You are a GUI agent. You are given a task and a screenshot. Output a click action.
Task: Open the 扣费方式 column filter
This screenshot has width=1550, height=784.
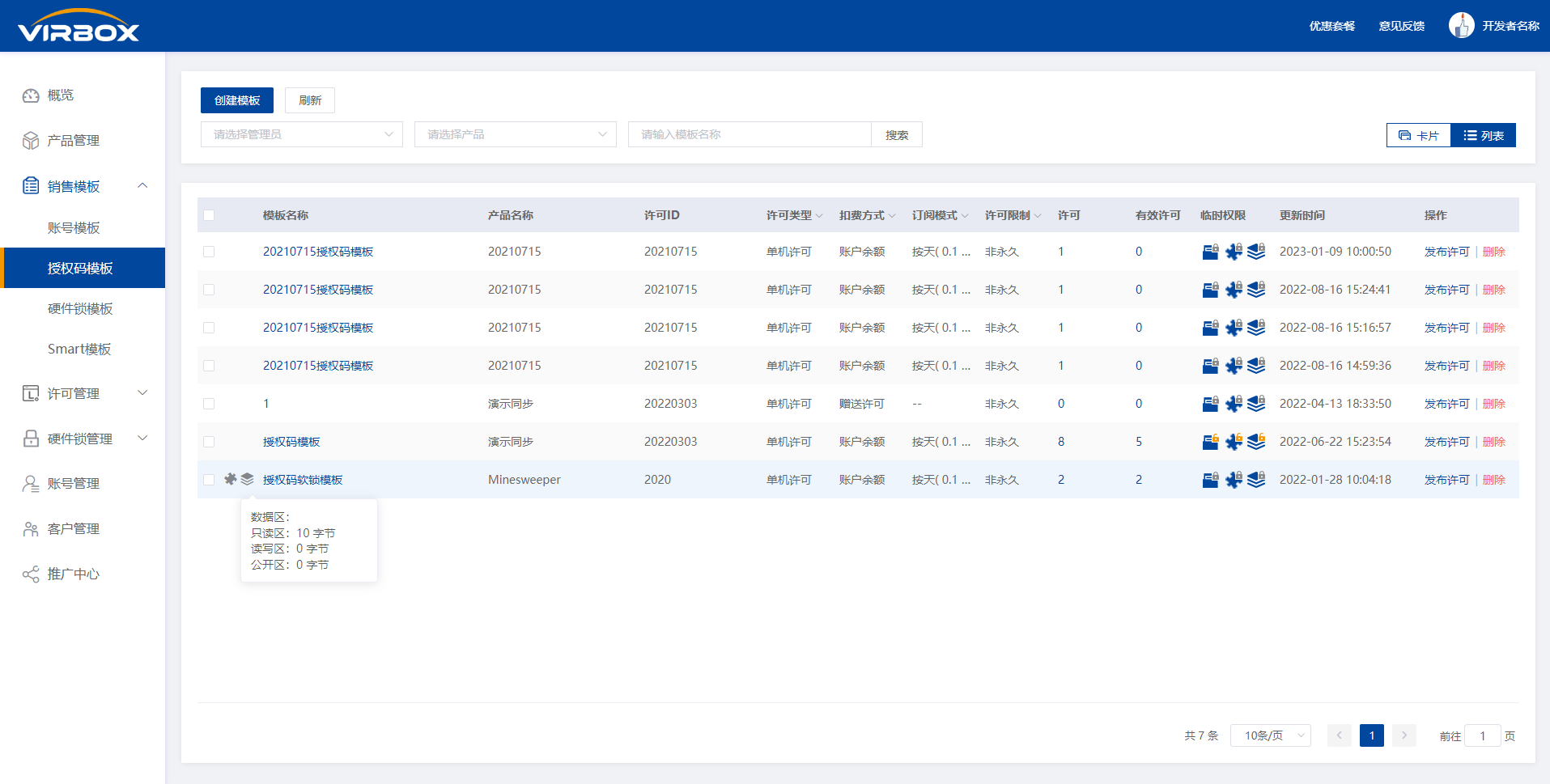click(x=892, y=216)
